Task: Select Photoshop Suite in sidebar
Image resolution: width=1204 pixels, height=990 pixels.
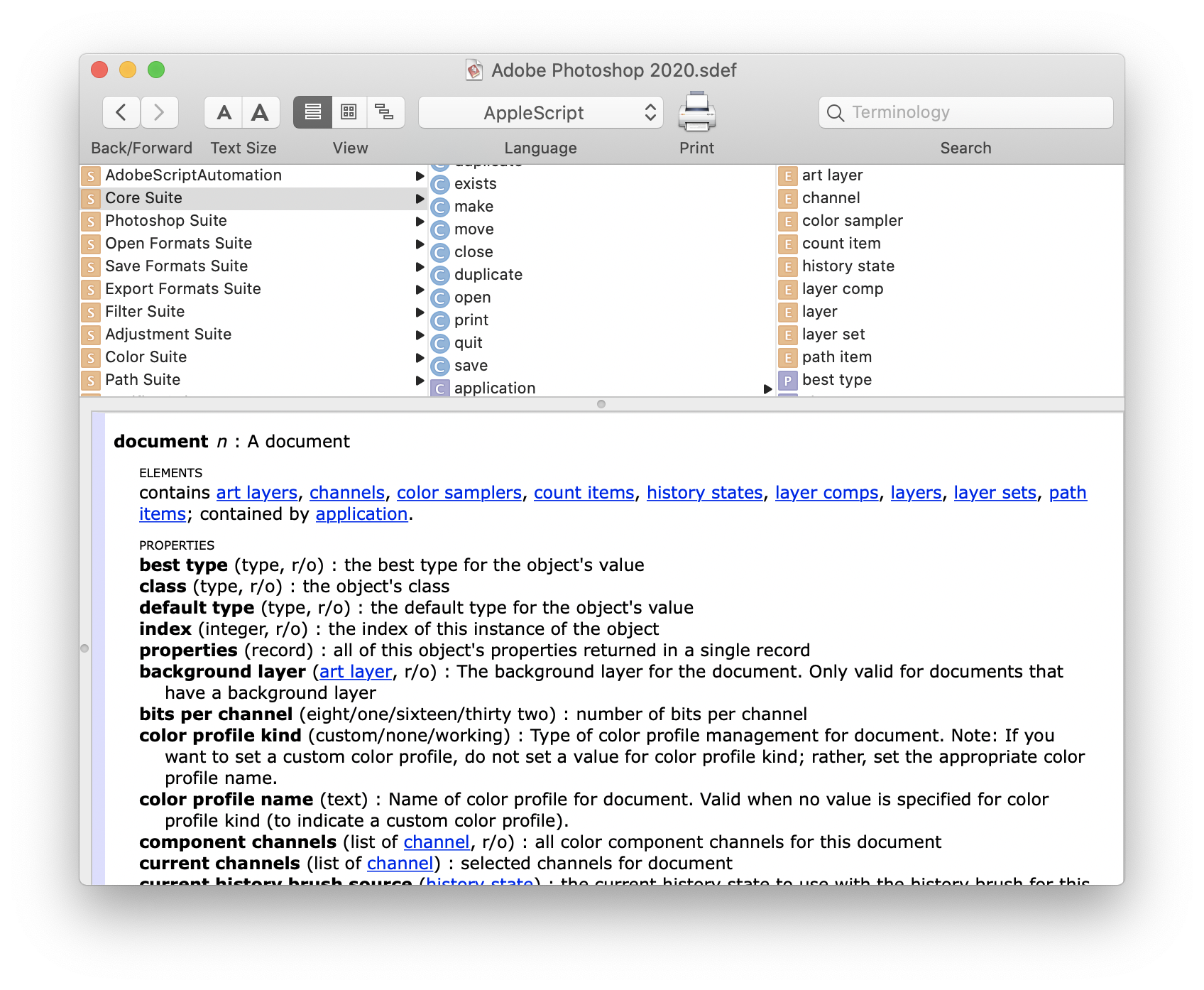Action: click(253, 221)
